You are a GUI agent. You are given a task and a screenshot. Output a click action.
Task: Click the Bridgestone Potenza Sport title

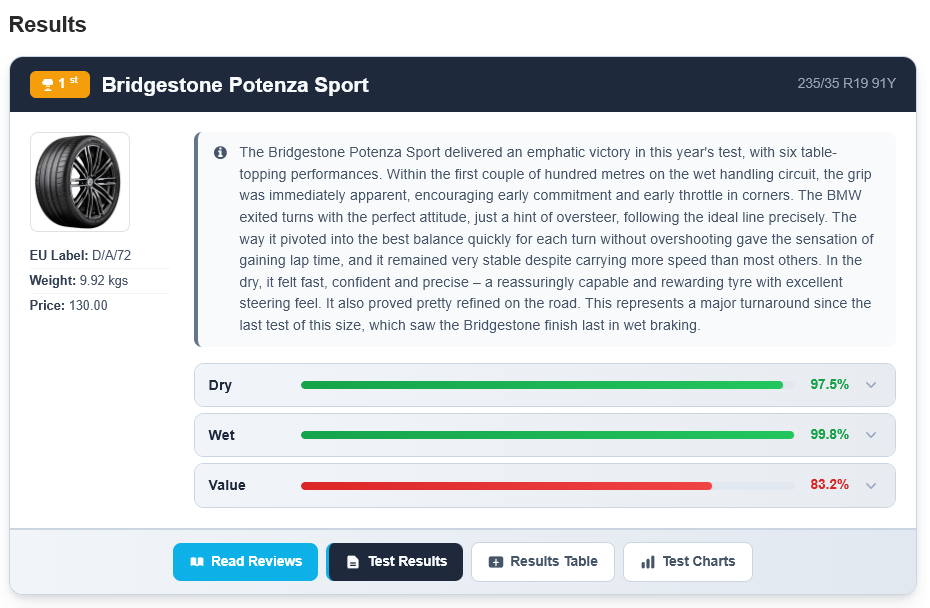click(235, 85)
